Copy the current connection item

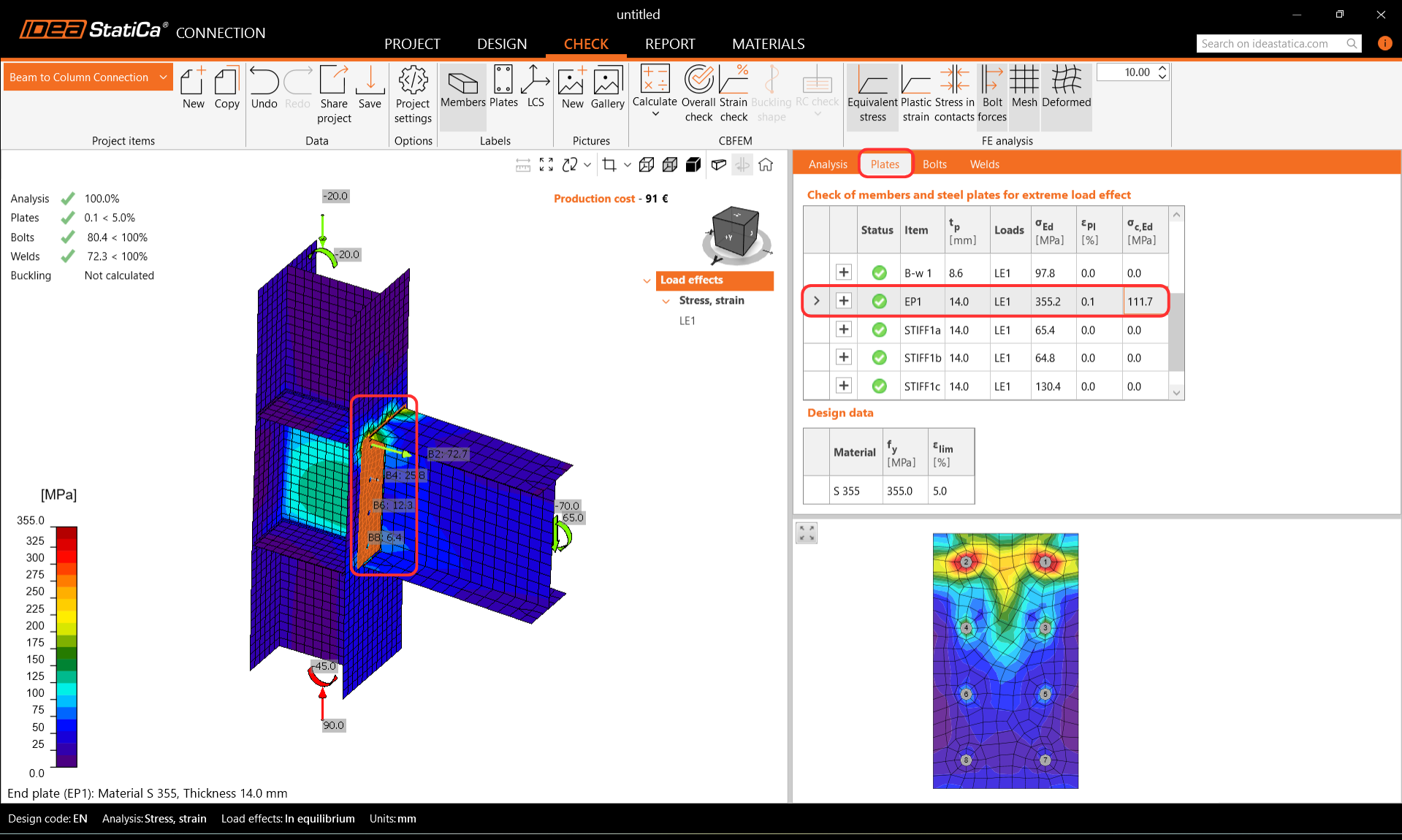point(226,88)
